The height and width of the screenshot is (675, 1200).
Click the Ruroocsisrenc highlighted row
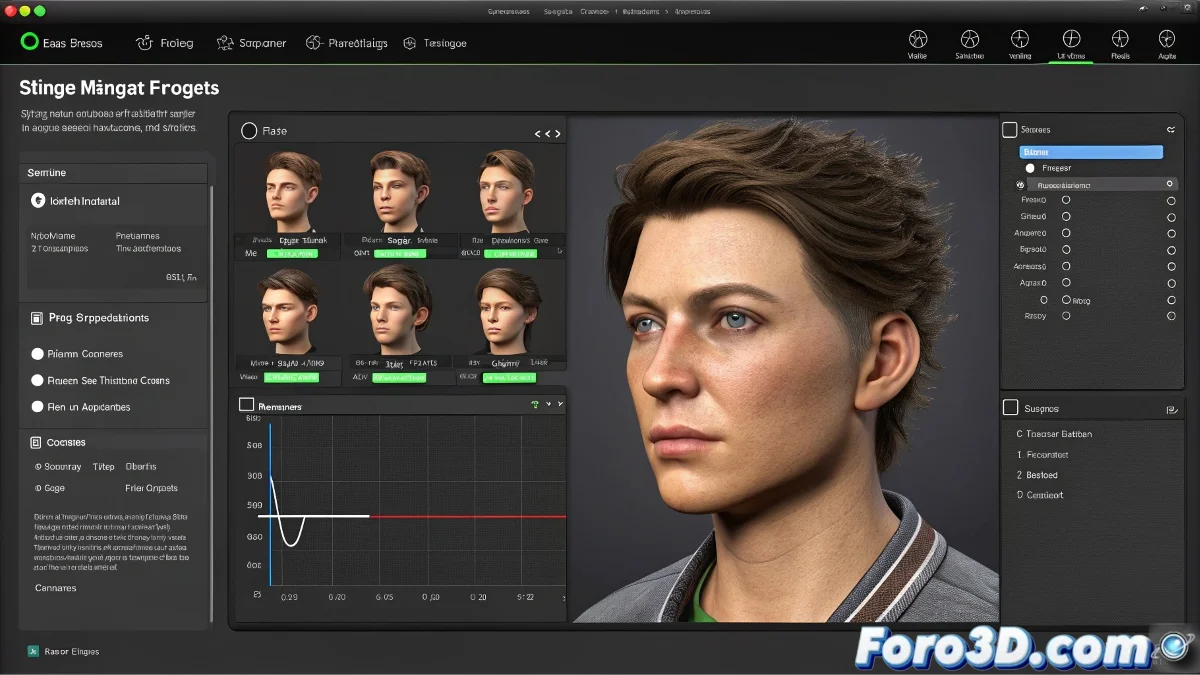[1102, 185]
